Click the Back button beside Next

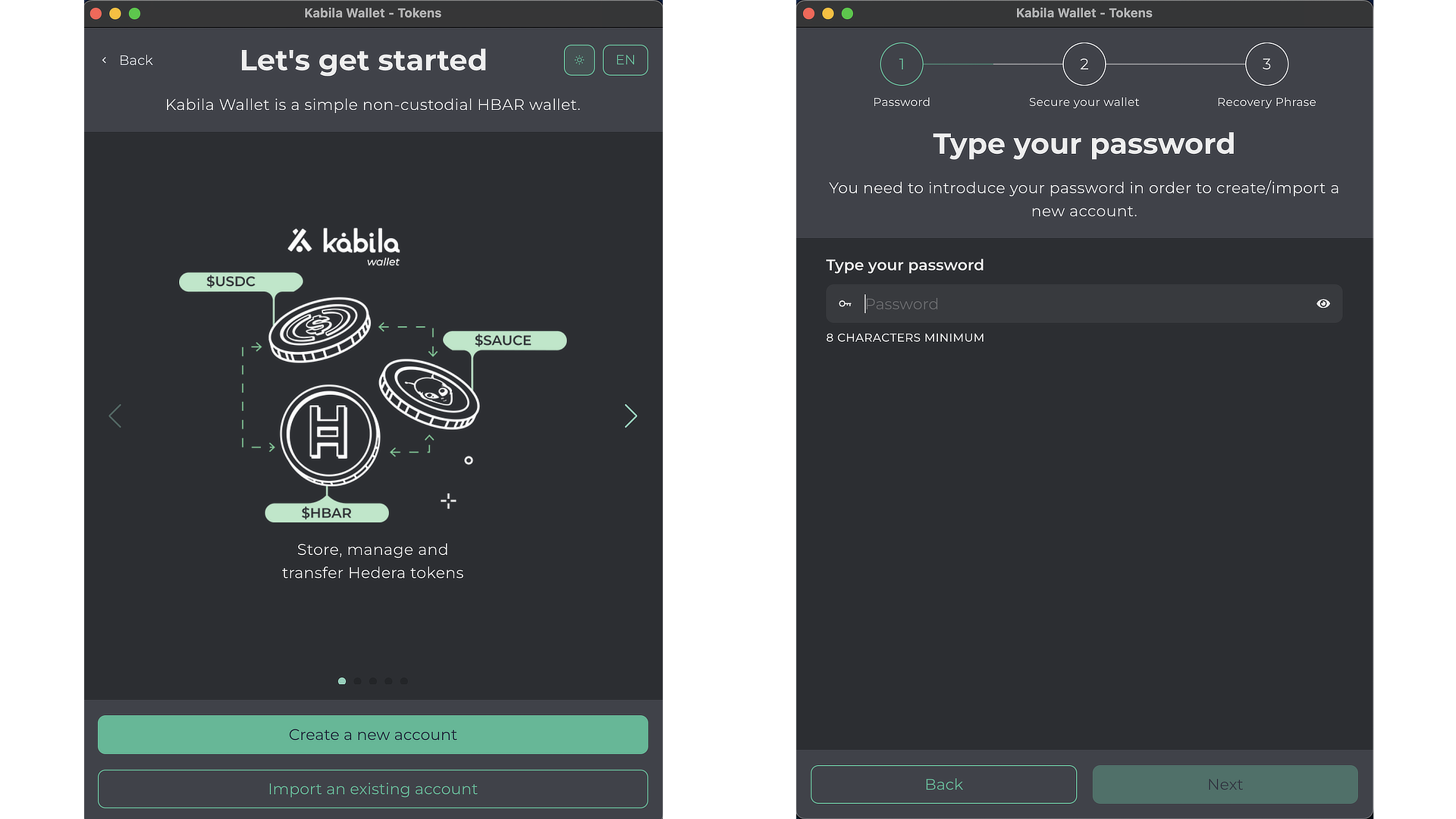pyautogui.click(x=943, y=784)
